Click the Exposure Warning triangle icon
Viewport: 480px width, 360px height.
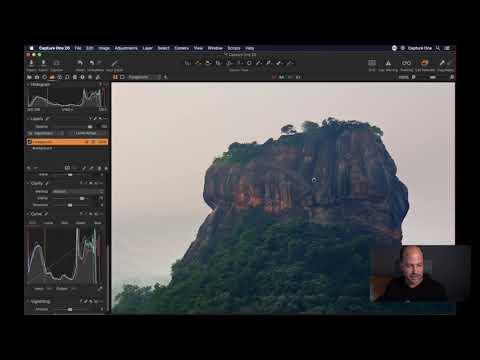[388, 63]
